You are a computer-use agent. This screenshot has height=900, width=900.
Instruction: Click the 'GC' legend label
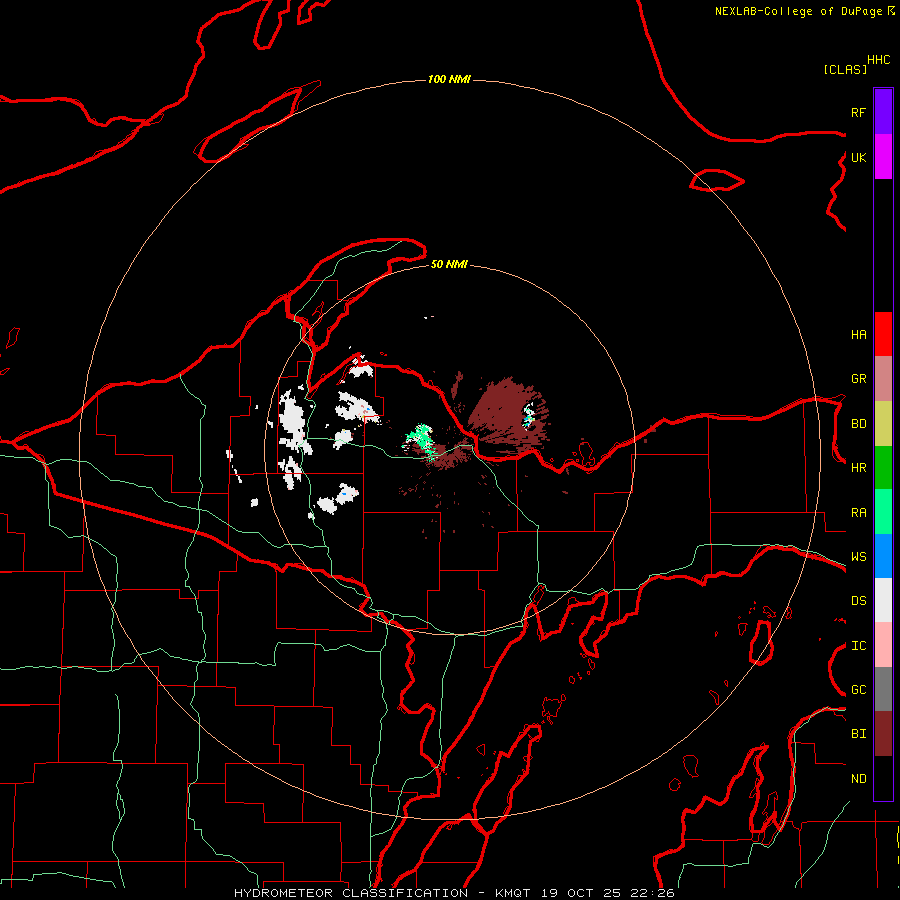click(x=859, y=690)
